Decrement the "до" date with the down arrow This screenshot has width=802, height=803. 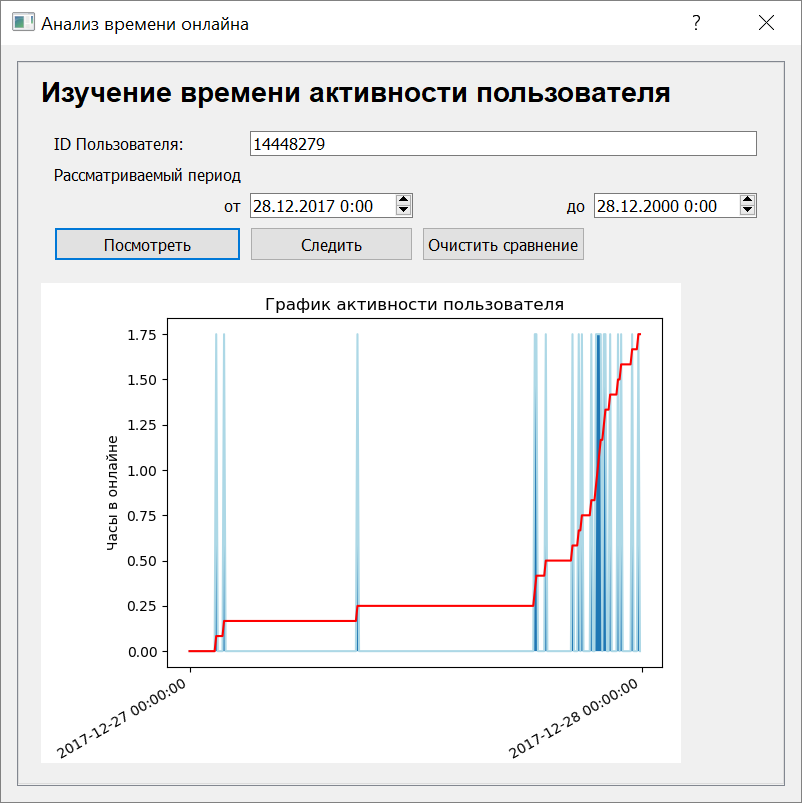(x=748, y=211)
